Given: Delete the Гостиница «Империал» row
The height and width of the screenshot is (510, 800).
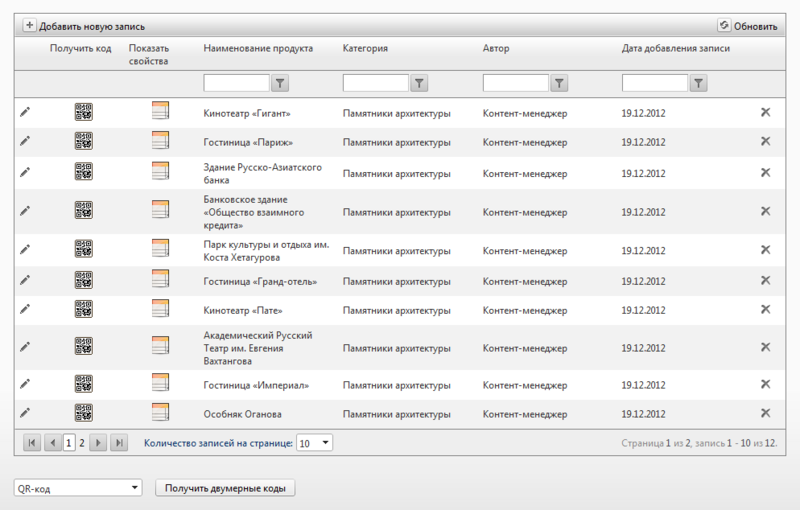Looking at the screenshot, I should [765, 384].
